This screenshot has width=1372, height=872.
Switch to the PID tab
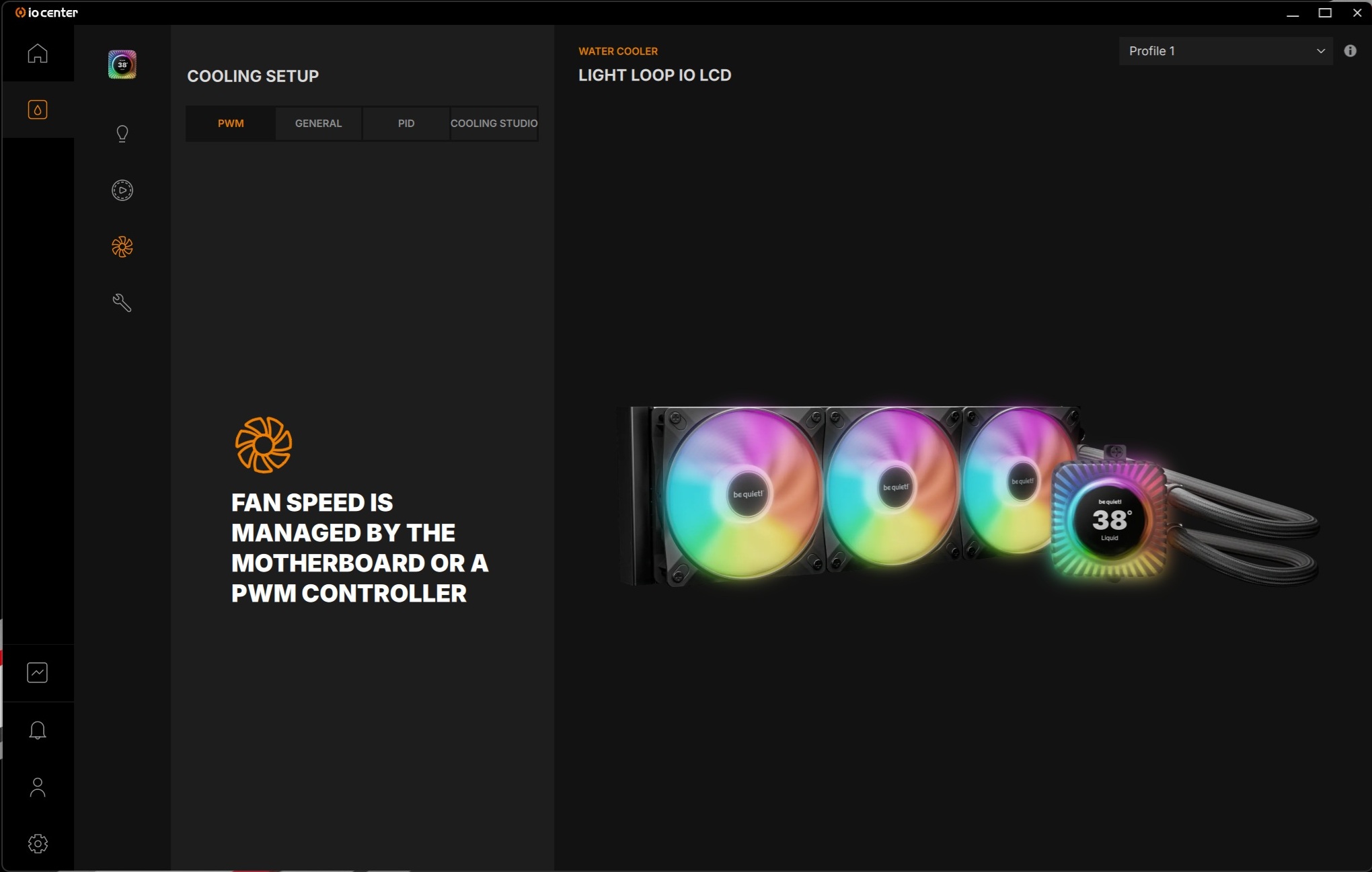coord(406,124)
